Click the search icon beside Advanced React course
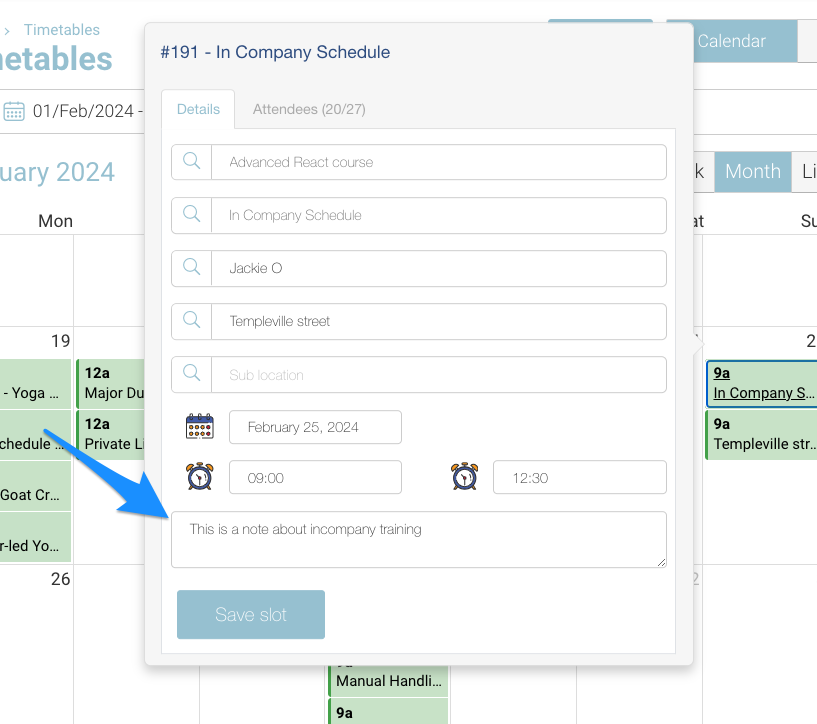 [192, 162]
